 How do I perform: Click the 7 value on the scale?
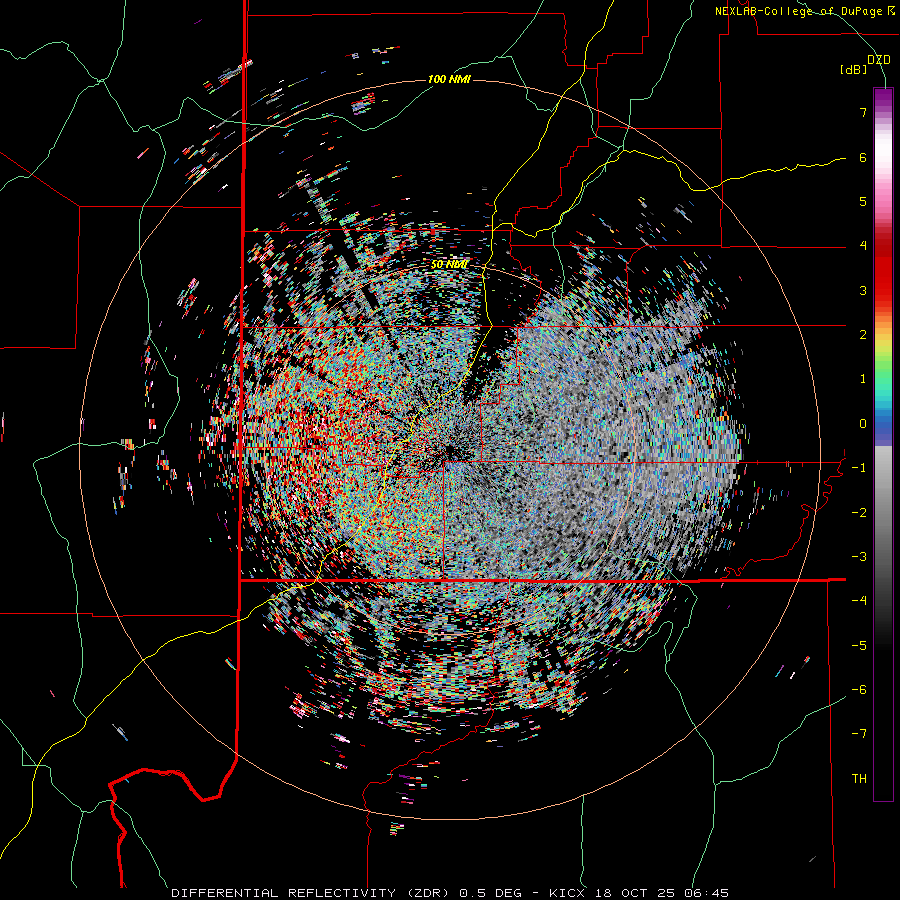(x=863, y=112)
